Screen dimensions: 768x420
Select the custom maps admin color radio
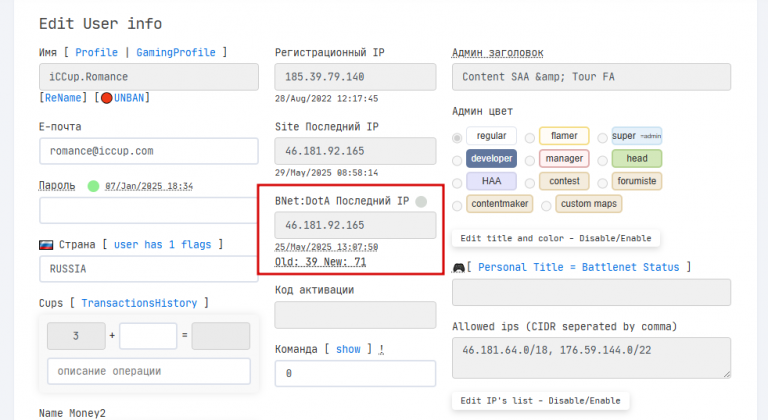[546, 206]
